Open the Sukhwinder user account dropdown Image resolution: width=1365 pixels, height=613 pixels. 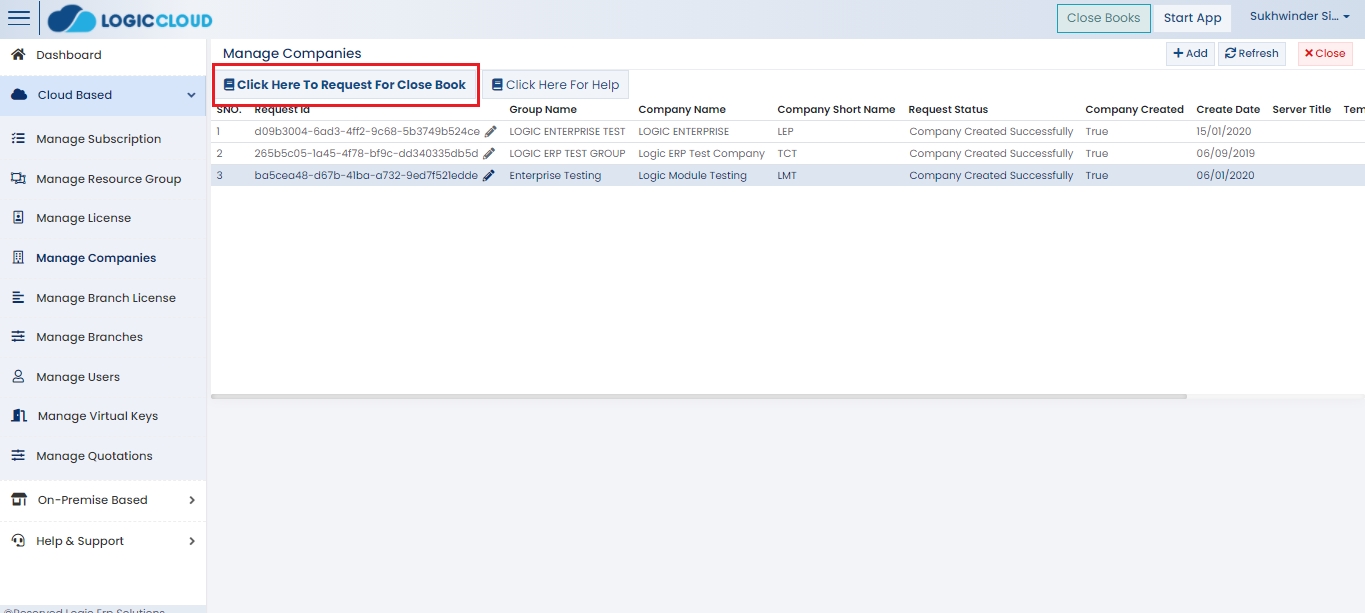[1299, 17]
